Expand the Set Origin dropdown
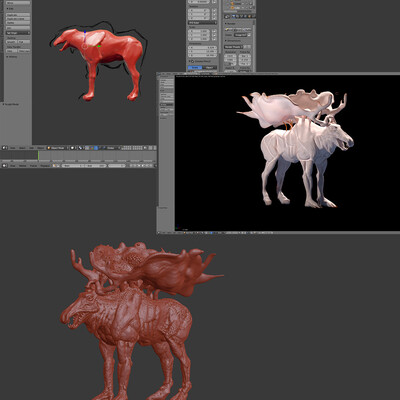 (x=18, y=33)
